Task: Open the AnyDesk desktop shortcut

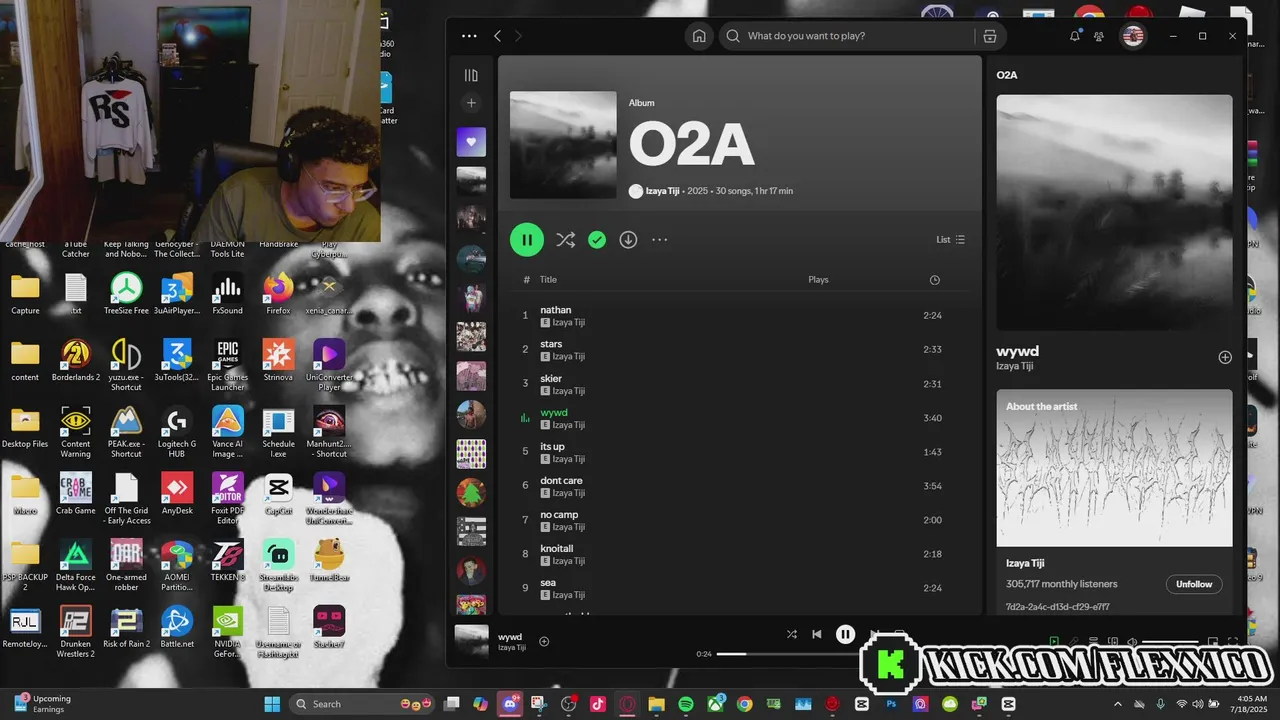Action: pyautogui.click(x=177, y=494)
